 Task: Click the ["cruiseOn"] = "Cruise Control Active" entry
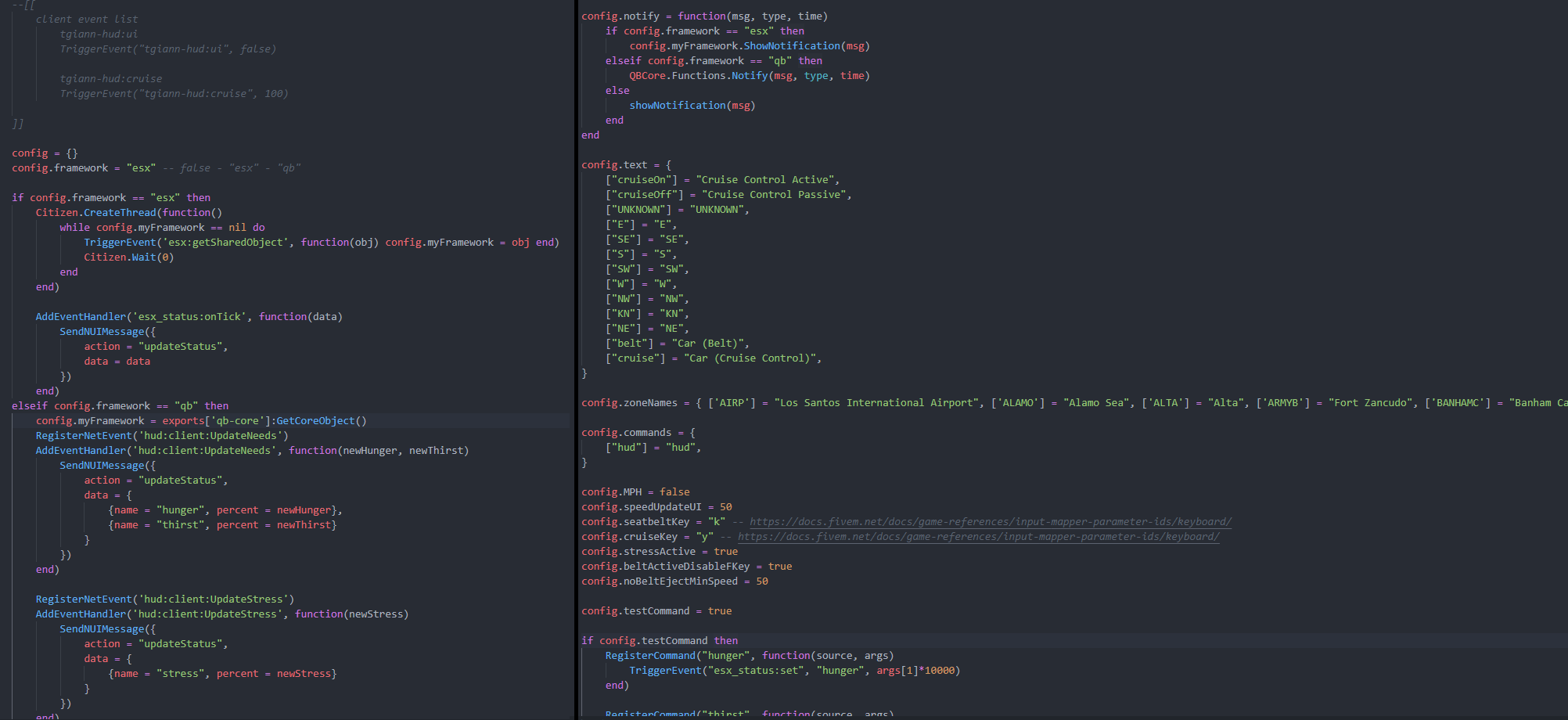[723, 179]
